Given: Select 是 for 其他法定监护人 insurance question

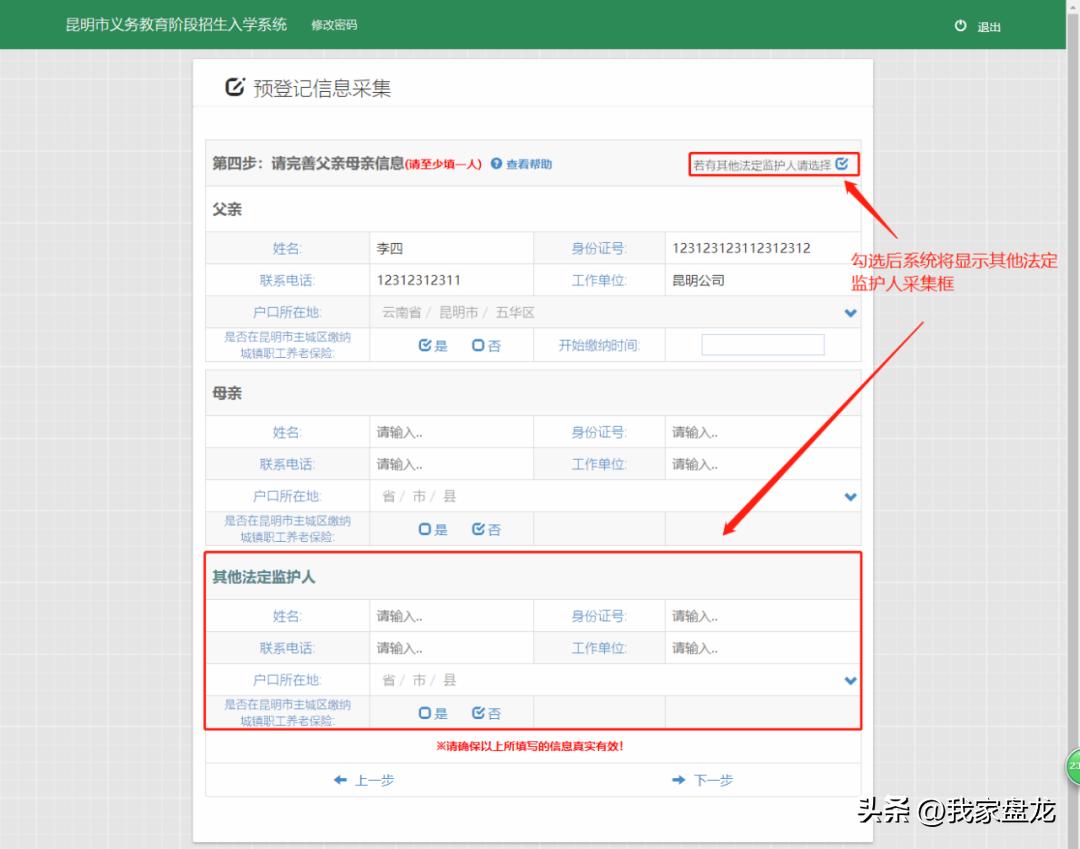Looking at the screenshot, I should (x=423, y=712).
